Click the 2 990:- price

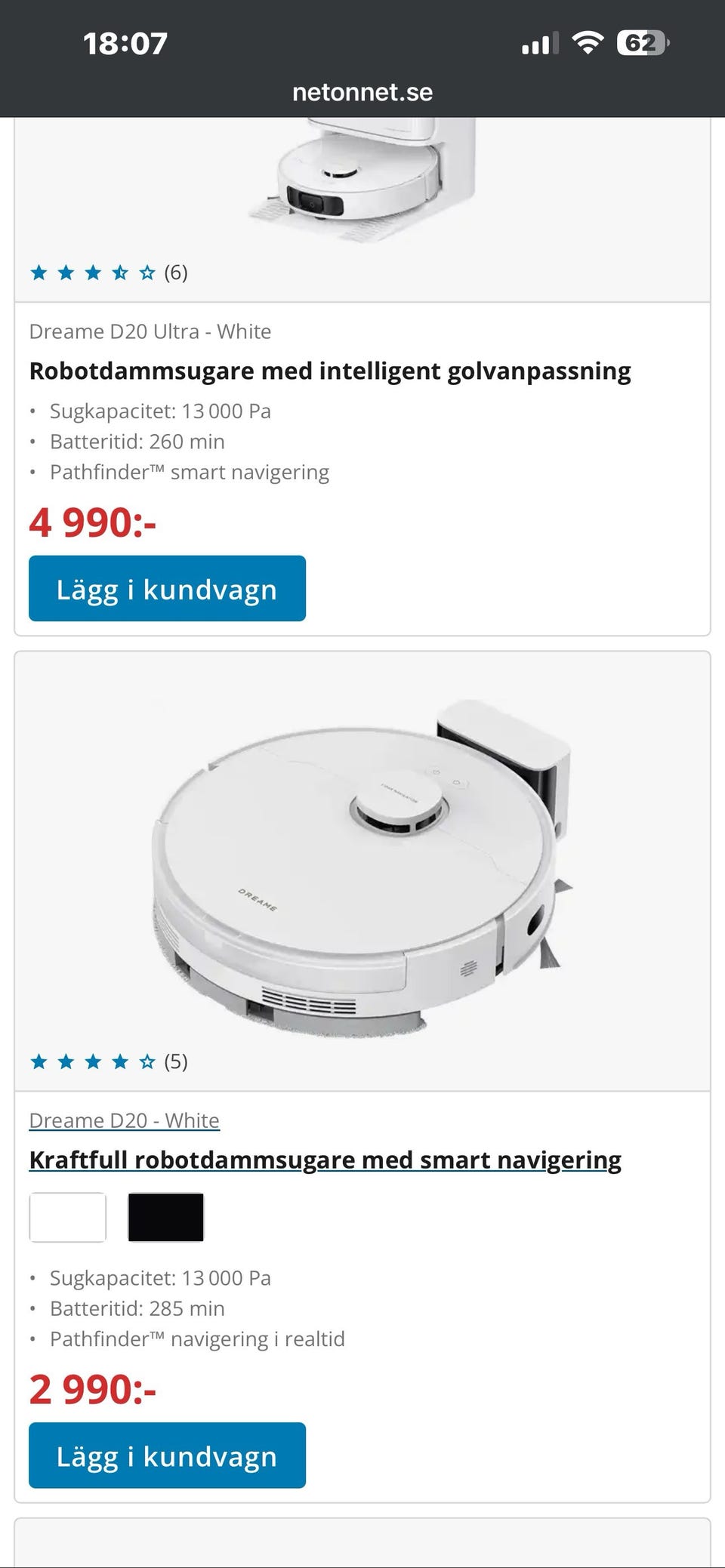click(92, 1389)
